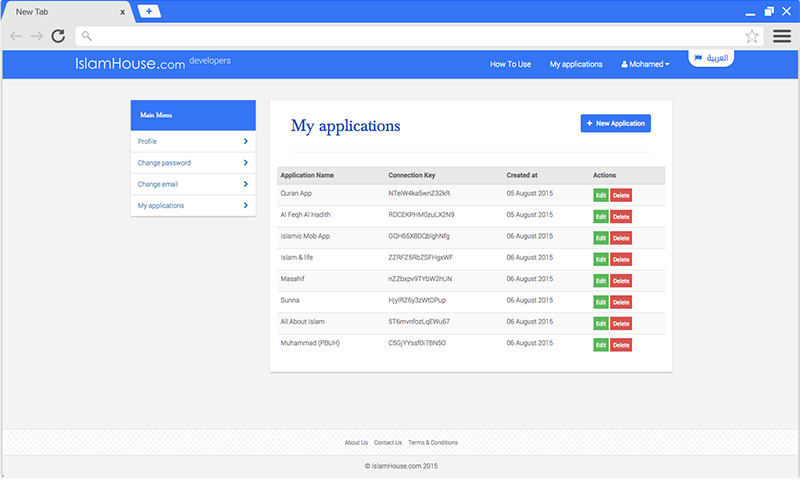The image size is (800, 480).
Task: Click the chevron next to sidebar My applications
Action: click(x=245, y=206)
